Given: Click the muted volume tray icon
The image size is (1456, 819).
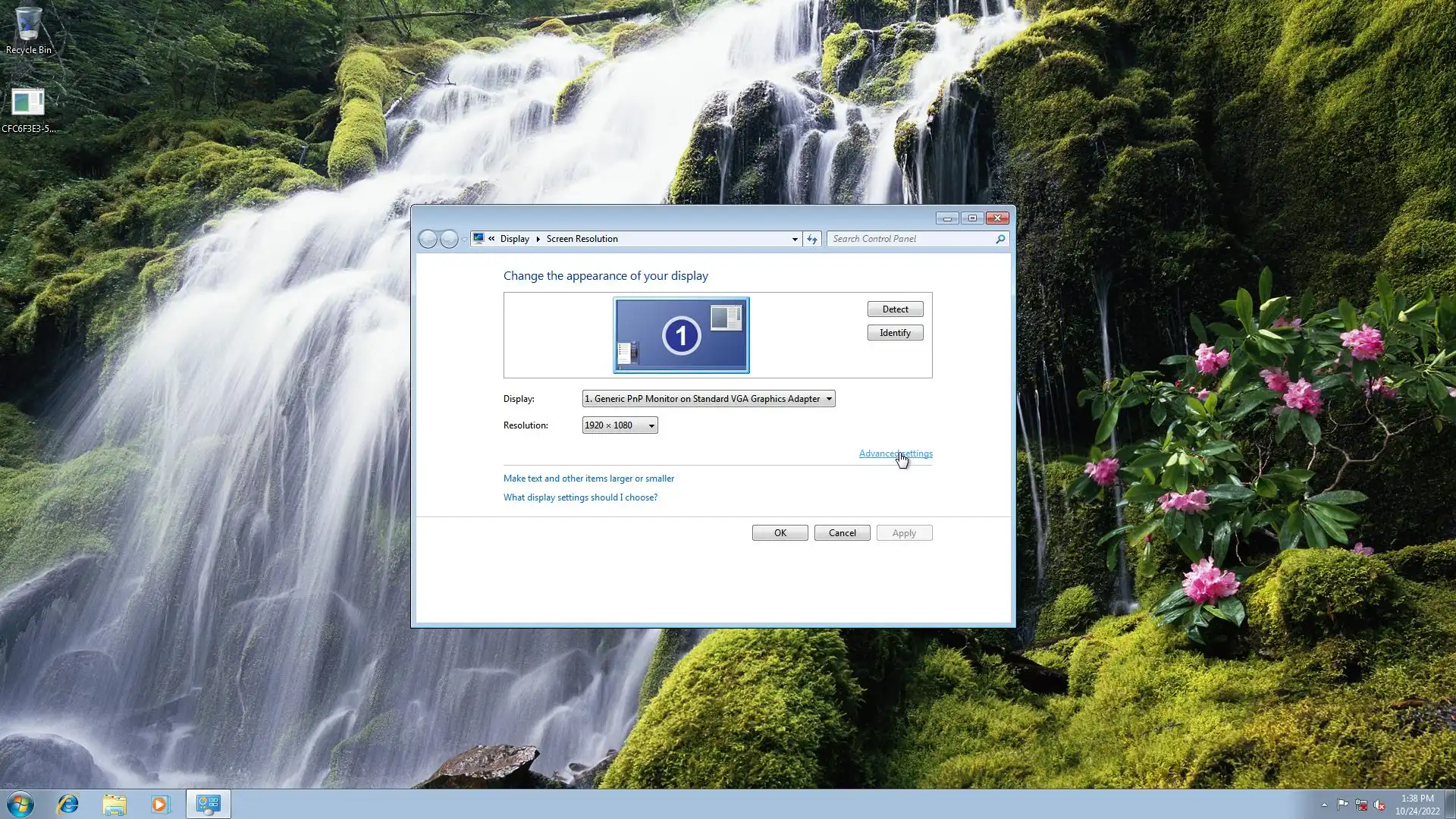Looking at the screenshot, I should [x=1379, y=805].
